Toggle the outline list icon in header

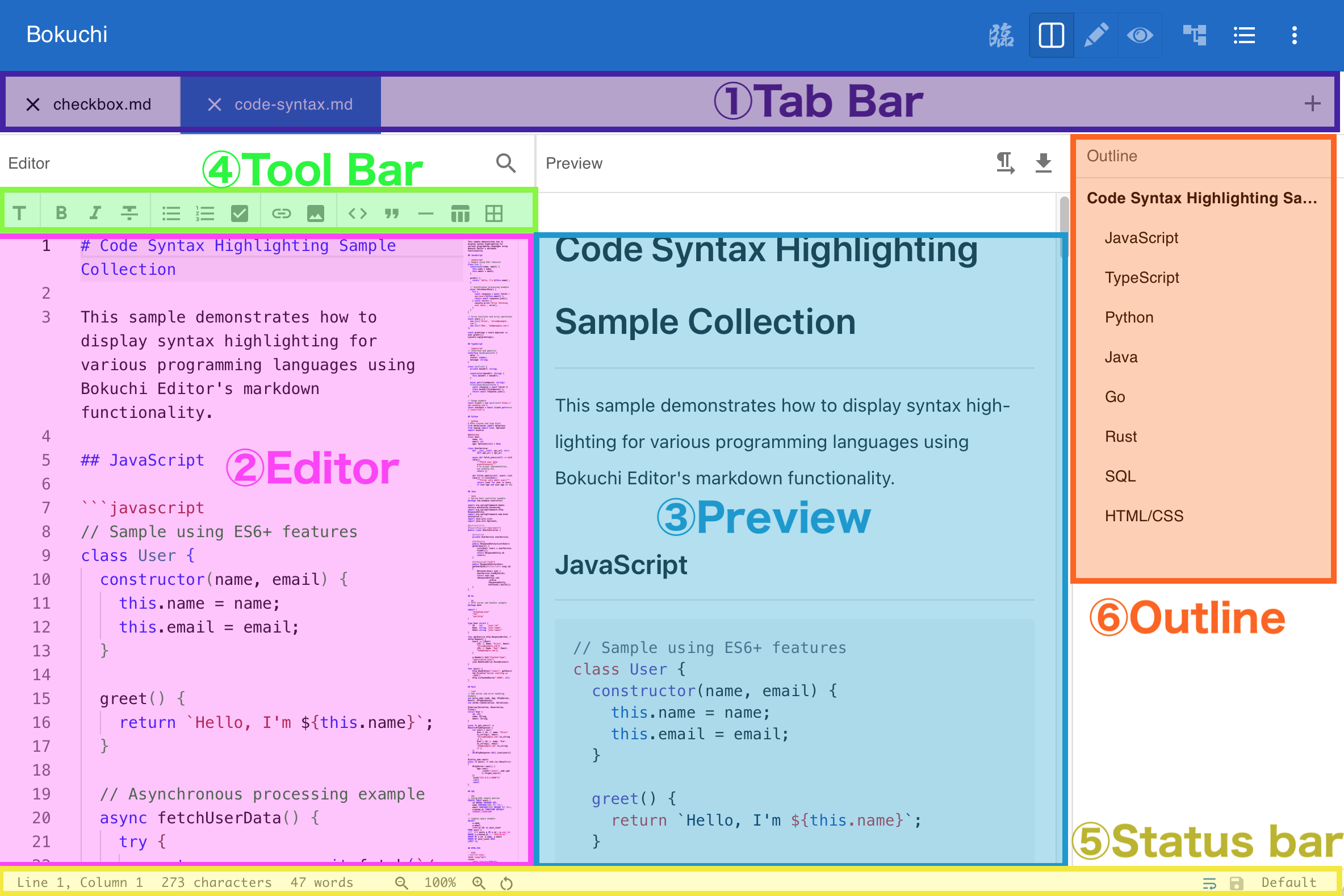(1244, 35)
